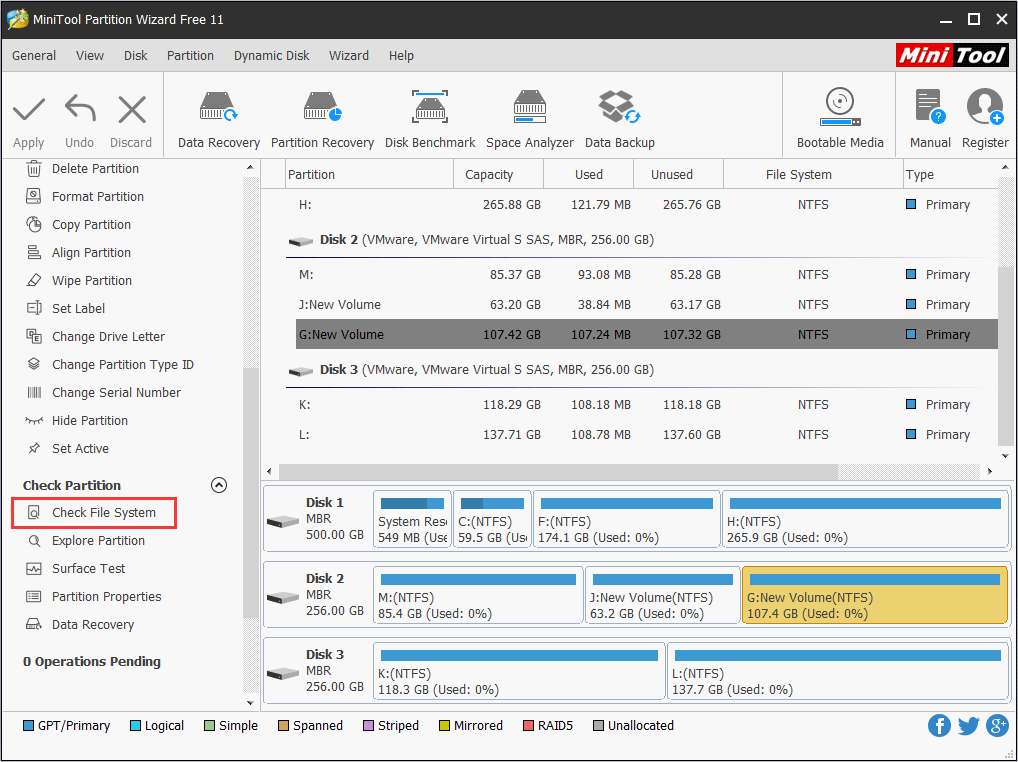Open the Manual help icon
1018x762 pixels.
(x=930, y=106)
